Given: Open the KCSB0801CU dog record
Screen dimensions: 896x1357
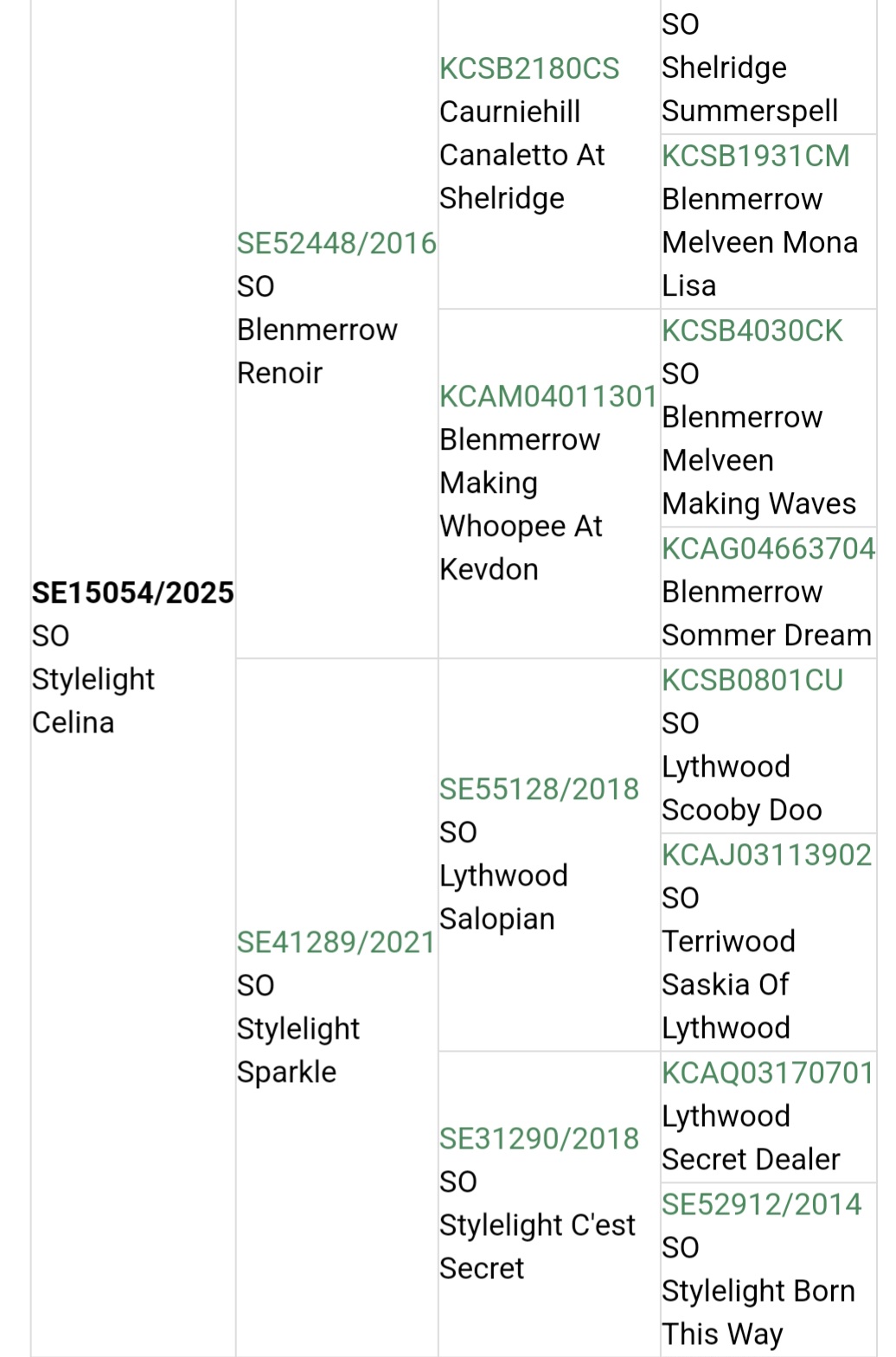Looking at the screenshot, I should [x=752, y=681].
